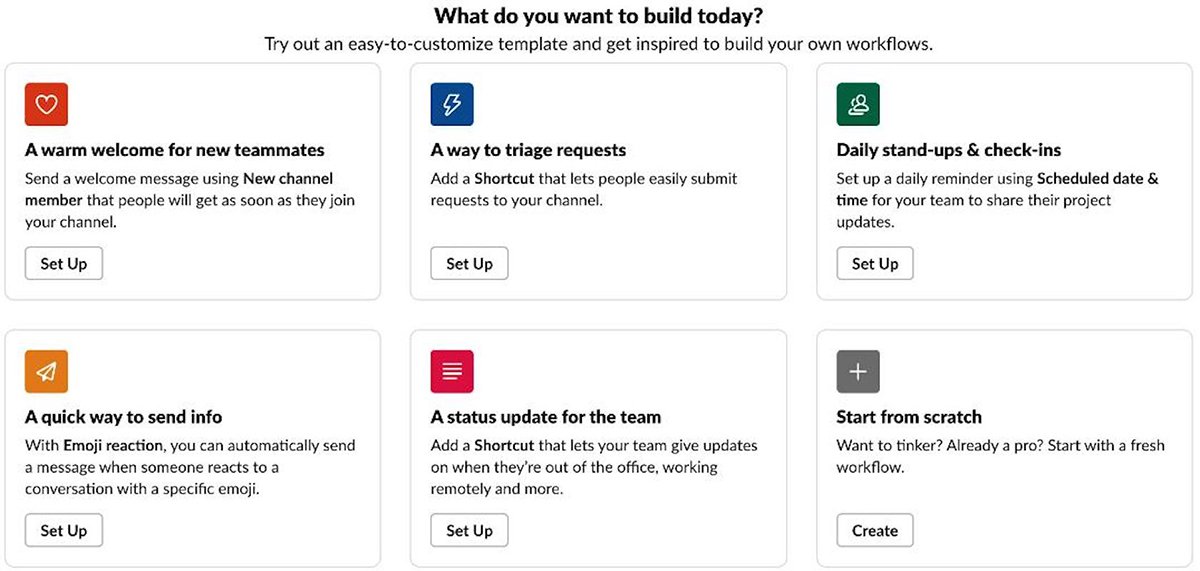Click the orange paper plane icon

tap(46, 371)
